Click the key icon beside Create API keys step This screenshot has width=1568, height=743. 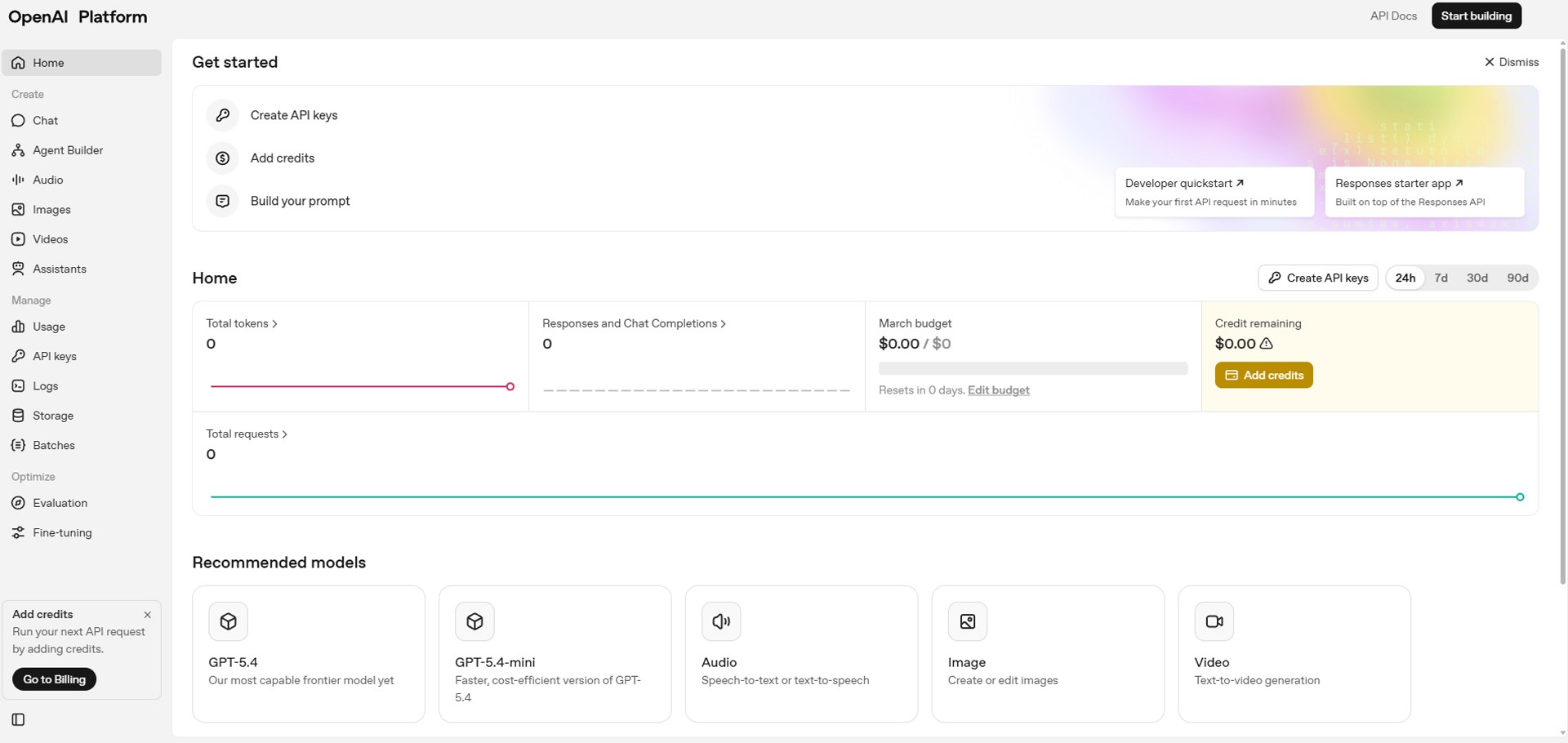pyautogui.click(x=222, y=115)
